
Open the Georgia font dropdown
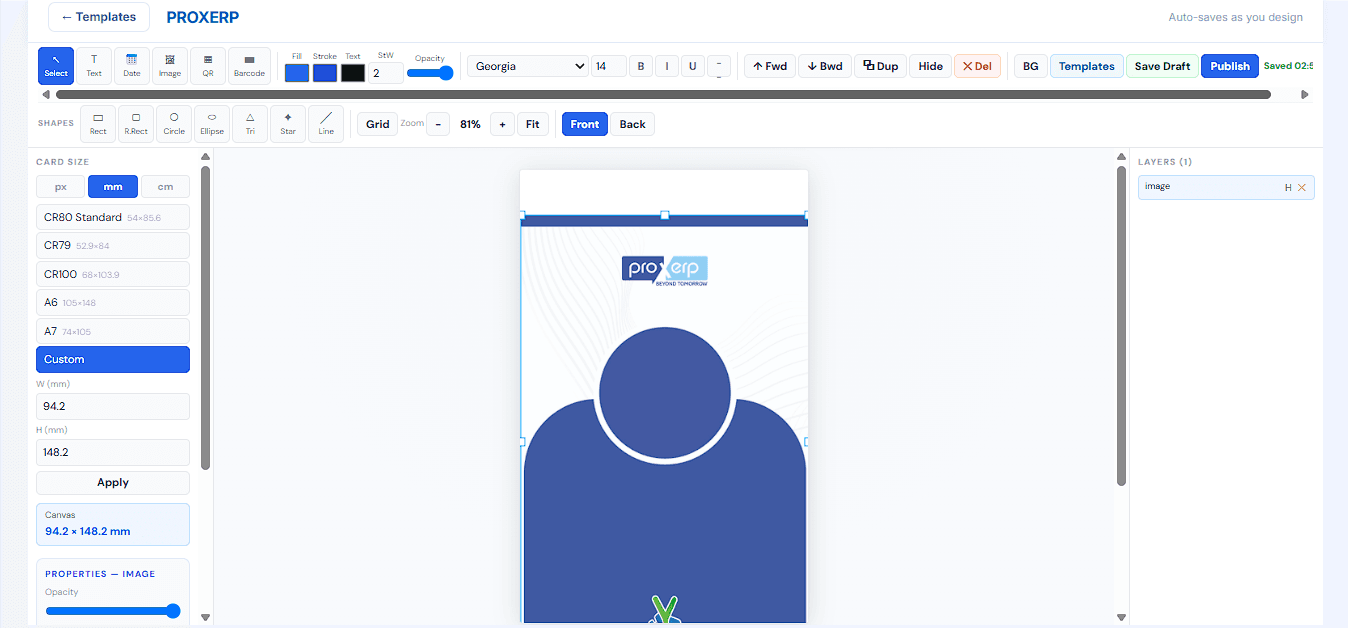pyautogui.click(x=528, y=66)
